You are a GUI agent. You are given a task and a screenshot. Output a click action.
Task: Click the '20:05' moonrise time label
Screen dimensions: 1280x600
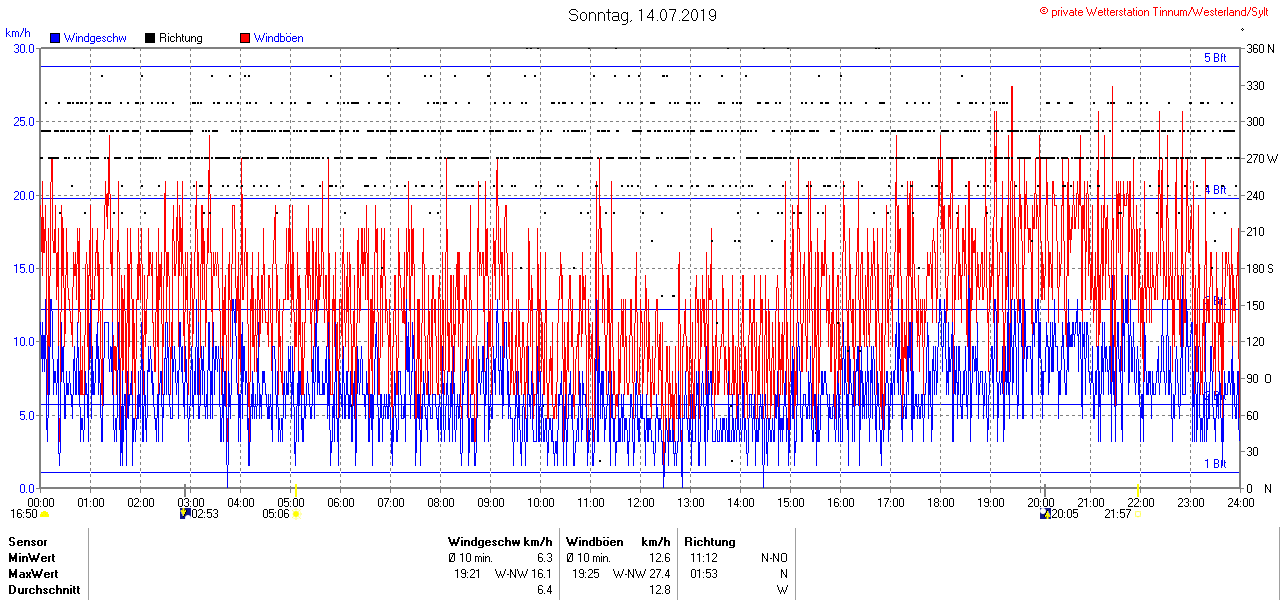pos(1065,514)
